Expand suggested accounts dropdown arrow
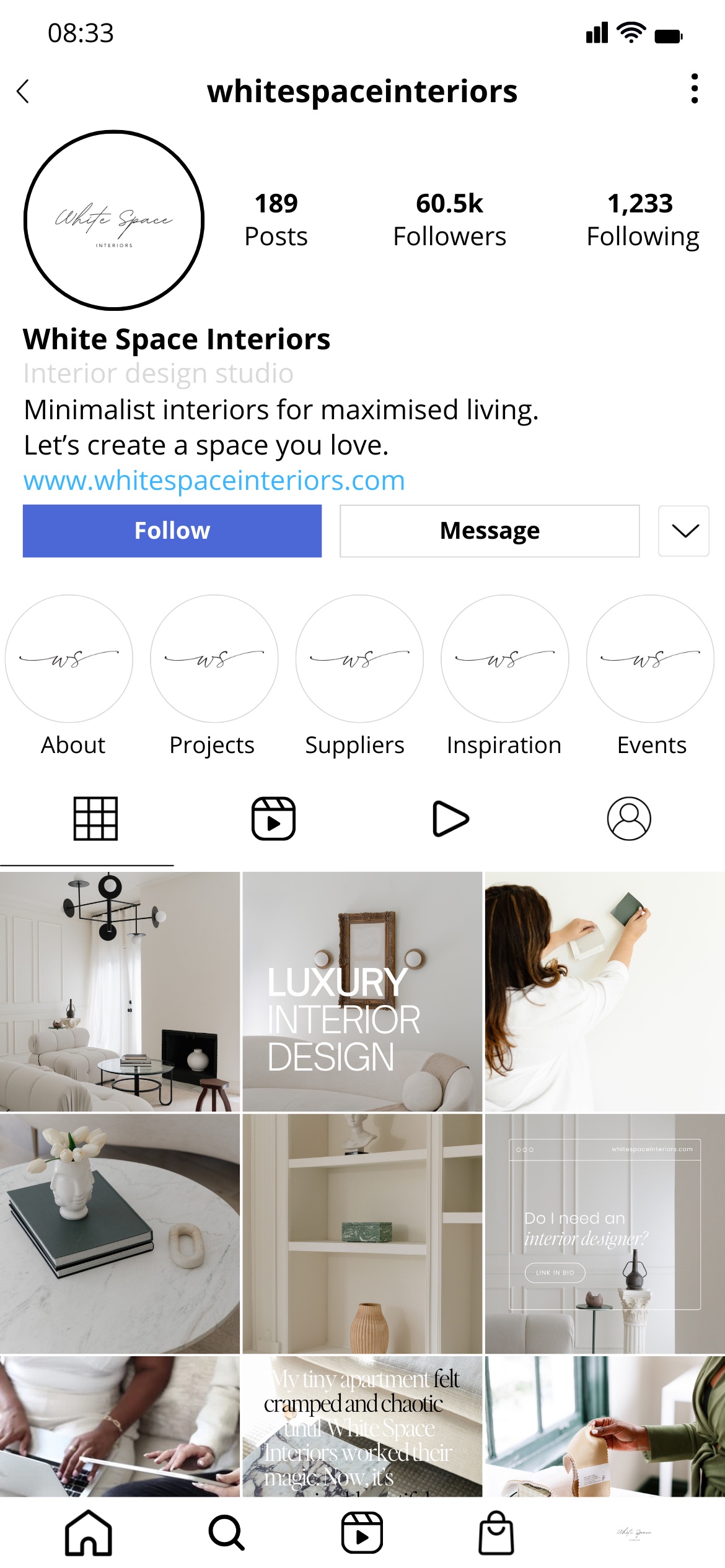Screen dimensions: 725x1568 pyautogui.click(x=684, y=531)
